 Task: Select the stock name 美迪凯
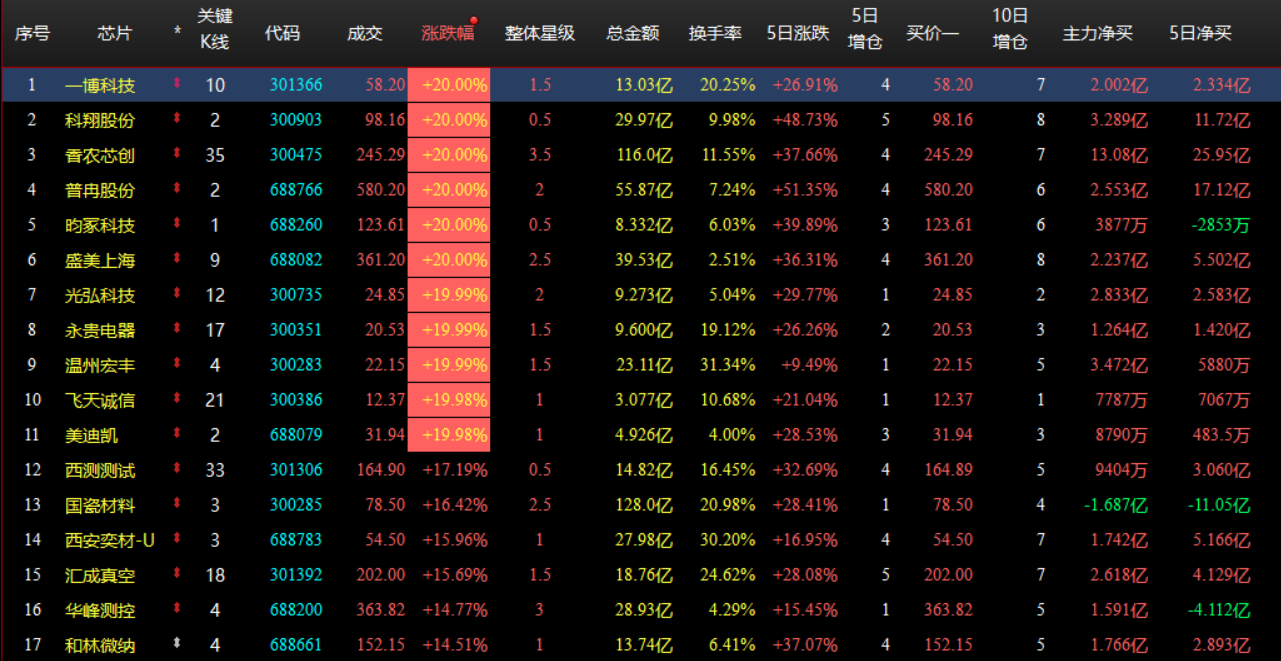(91, 435)
